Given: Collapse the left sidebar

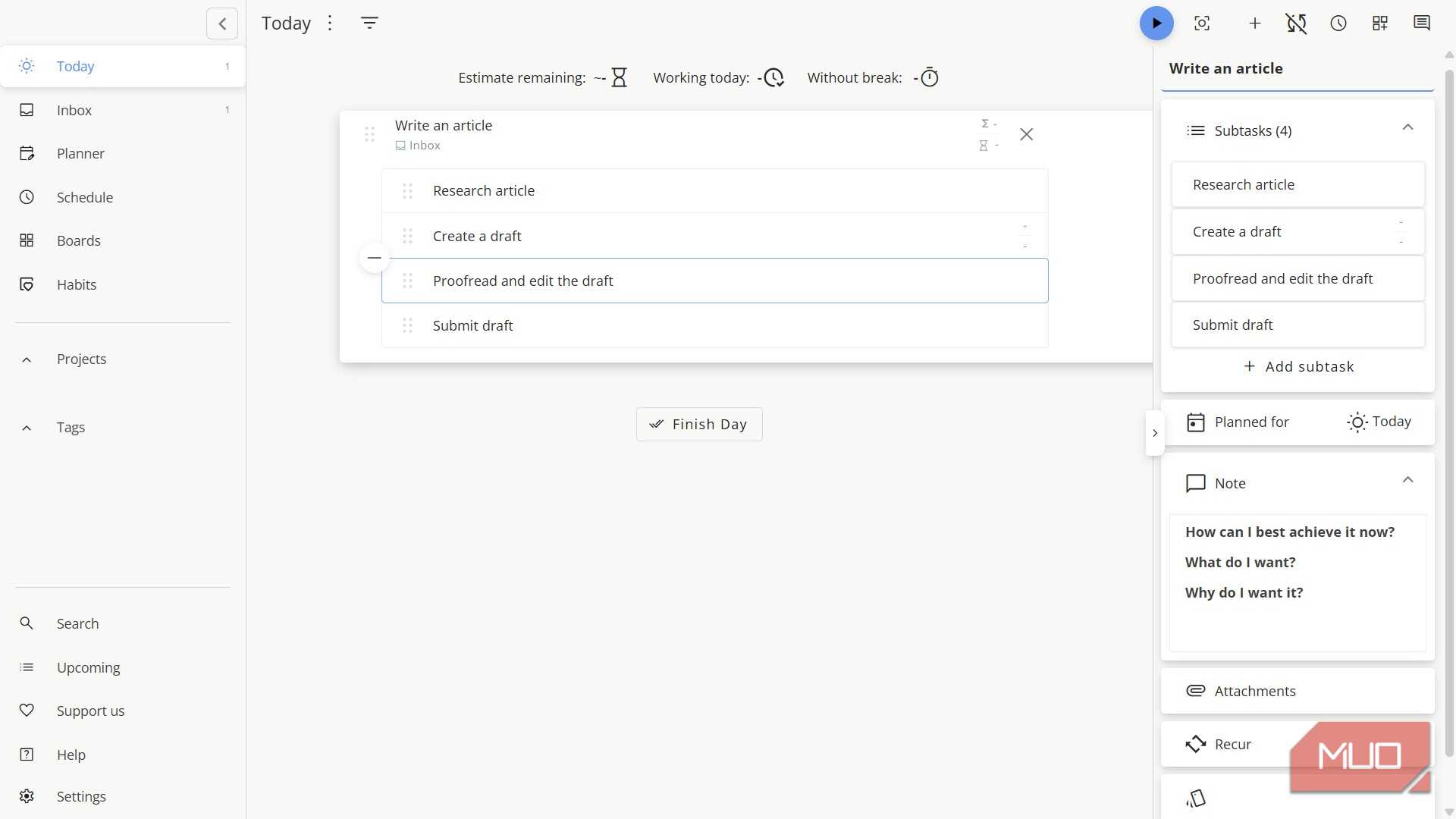Looking at the screenshot, I should pos(222,24).
